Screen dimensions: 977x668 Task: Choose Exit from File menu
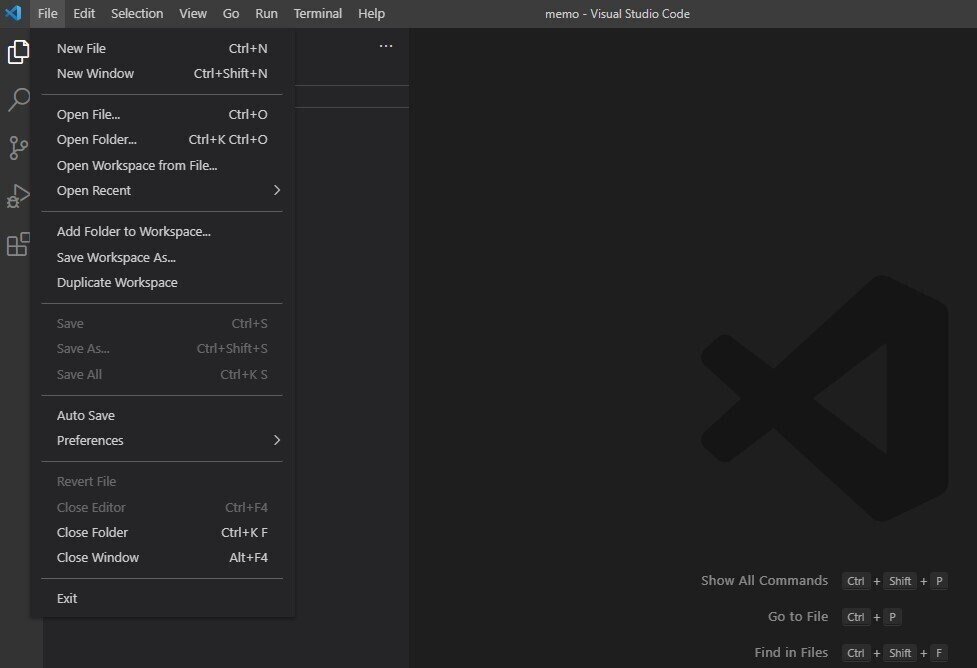pos(162,598)
